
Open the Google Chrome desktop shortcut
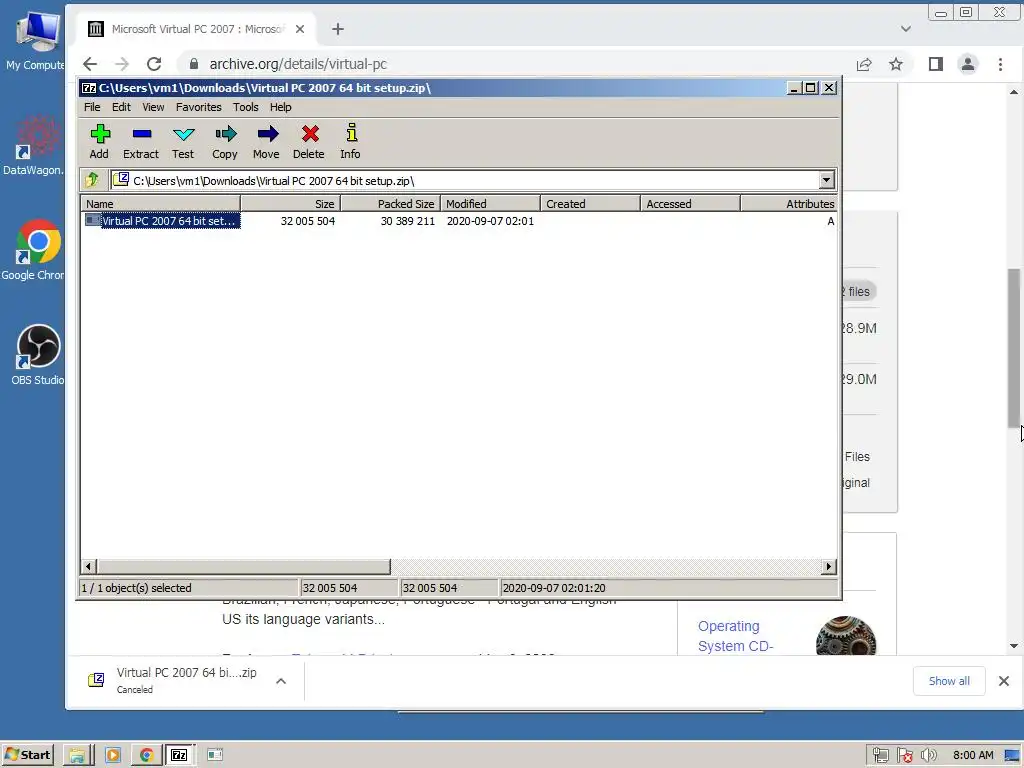click(x=34, y=251)
